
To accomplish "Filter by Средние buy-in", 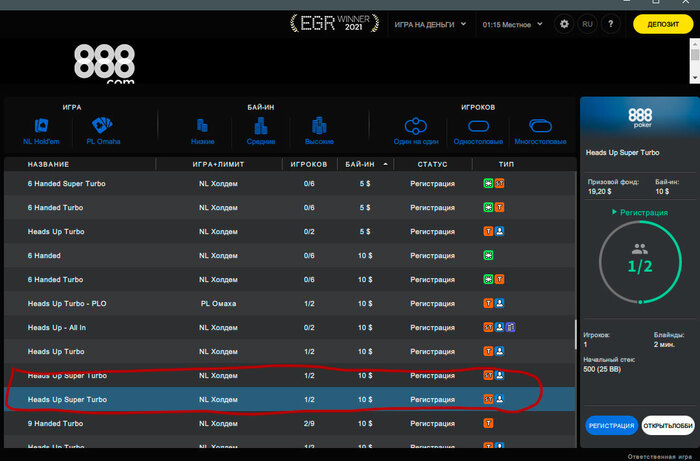I will (261, 131).
